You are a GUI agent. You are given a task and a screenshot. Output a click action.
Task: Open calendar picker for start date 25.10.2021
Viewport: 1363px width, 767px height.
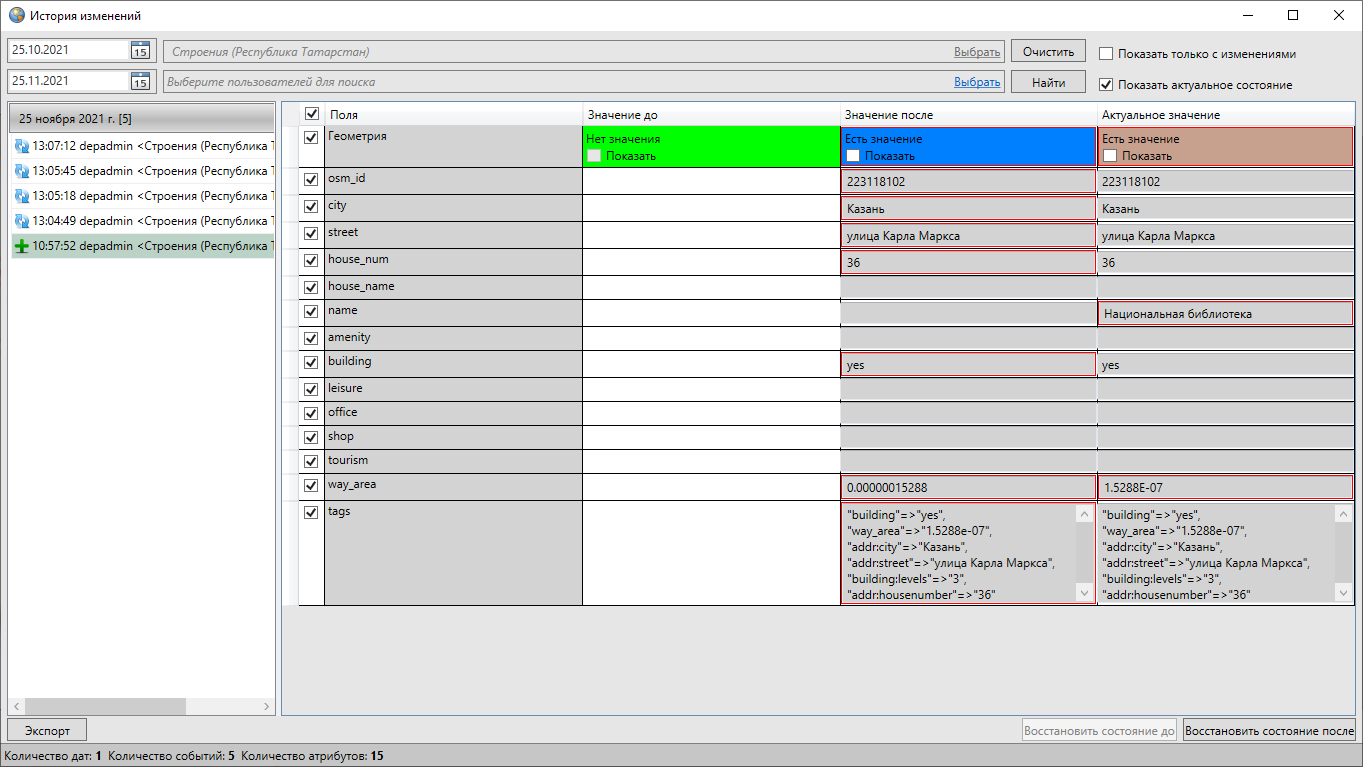pos(140,51)
